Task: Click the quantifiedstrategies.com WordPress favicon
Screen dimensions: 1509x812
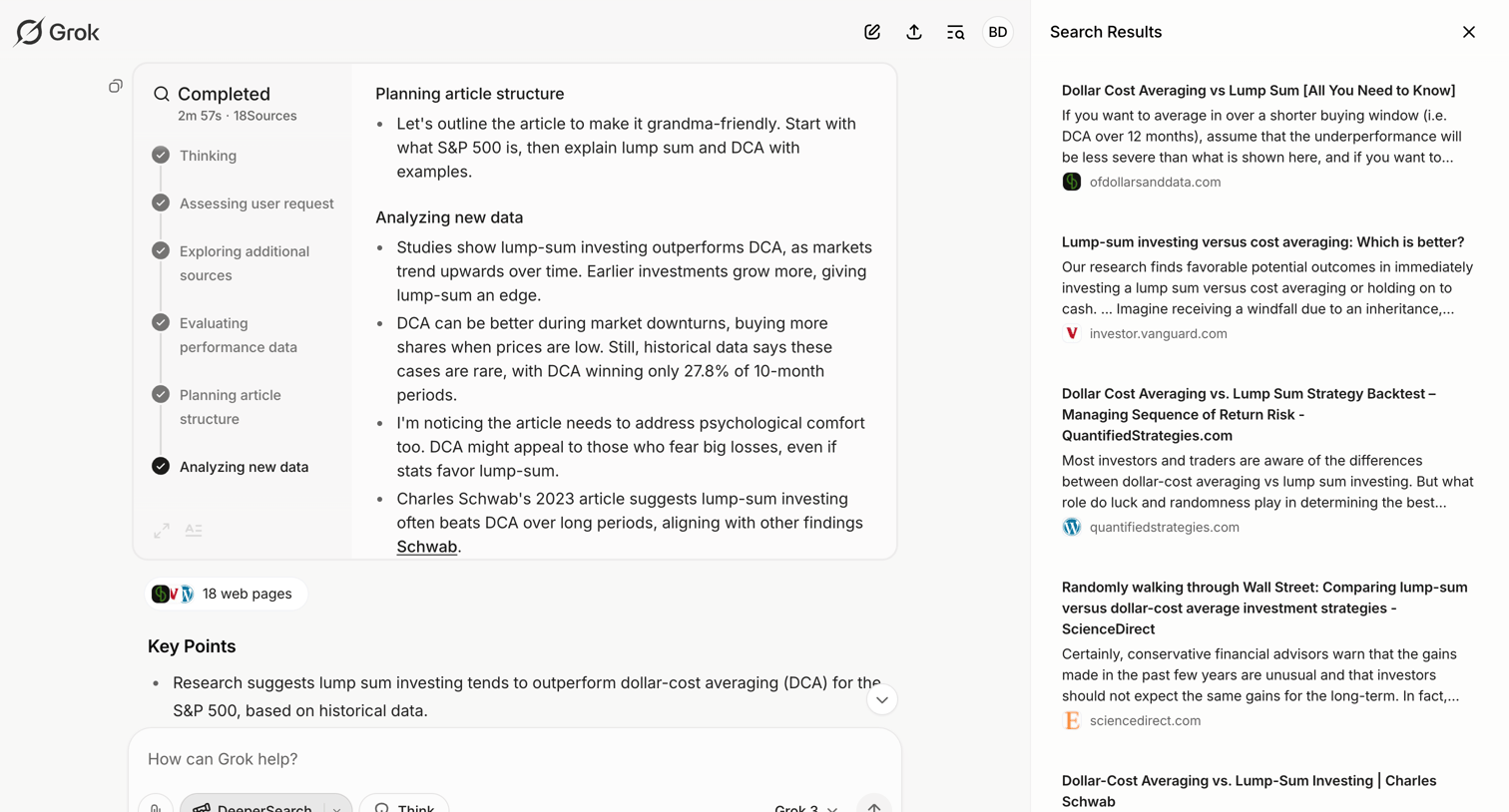Action: click(1072, 527)
